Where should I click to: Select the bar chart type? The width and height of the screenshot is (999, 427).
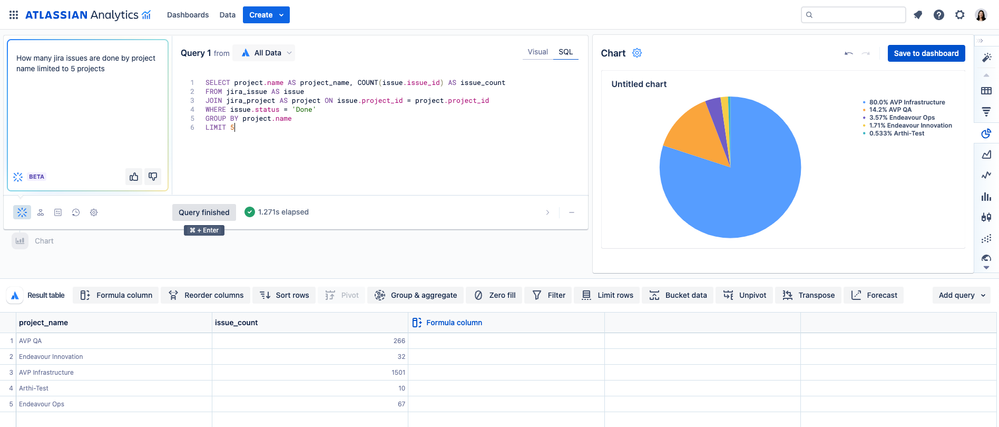coord(986,196)
